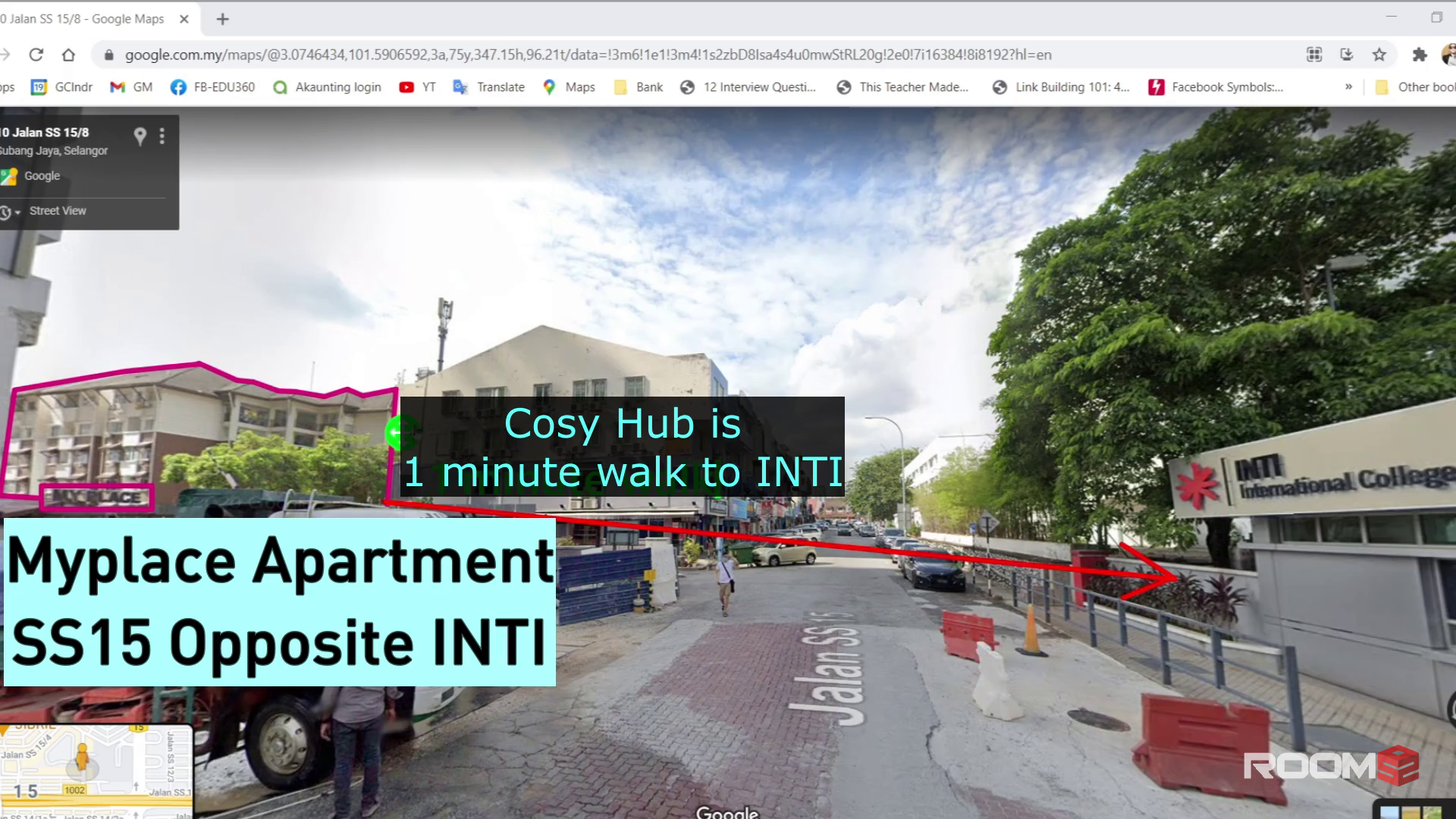Click the location pin icon in Street View panel
Viewport: 1456px width, 819px height.
[140, 136]
